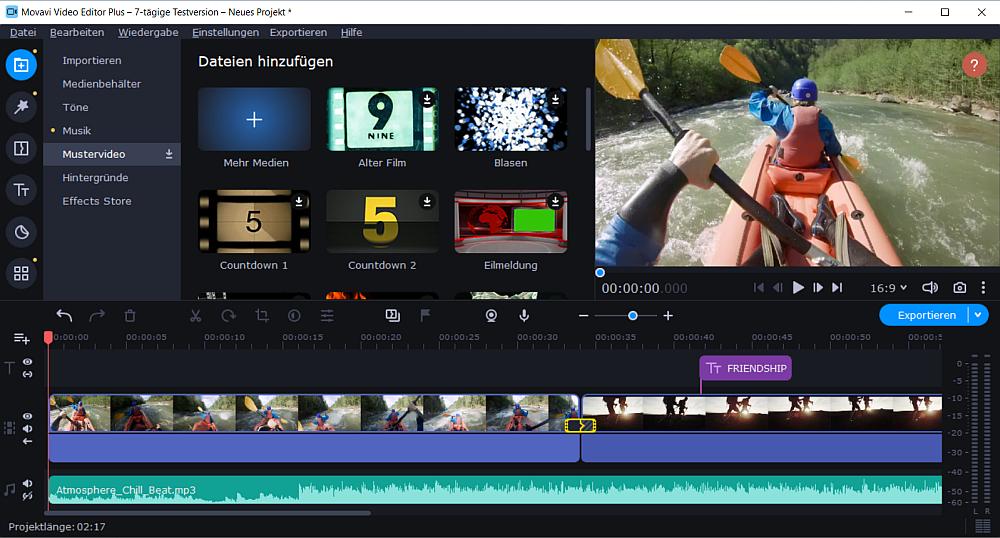
Task: Open clip properties sliders icon
Action: 327,316
